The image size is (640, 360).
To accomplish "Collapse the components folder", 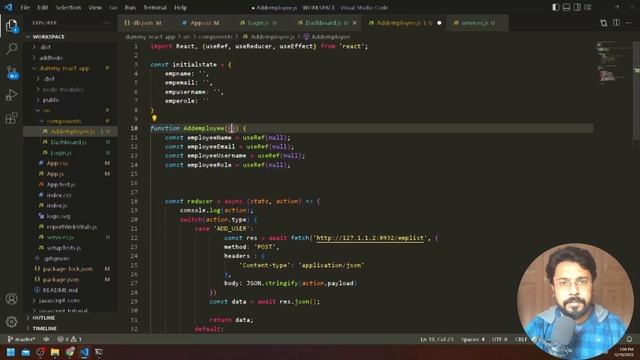I will 64,121.
